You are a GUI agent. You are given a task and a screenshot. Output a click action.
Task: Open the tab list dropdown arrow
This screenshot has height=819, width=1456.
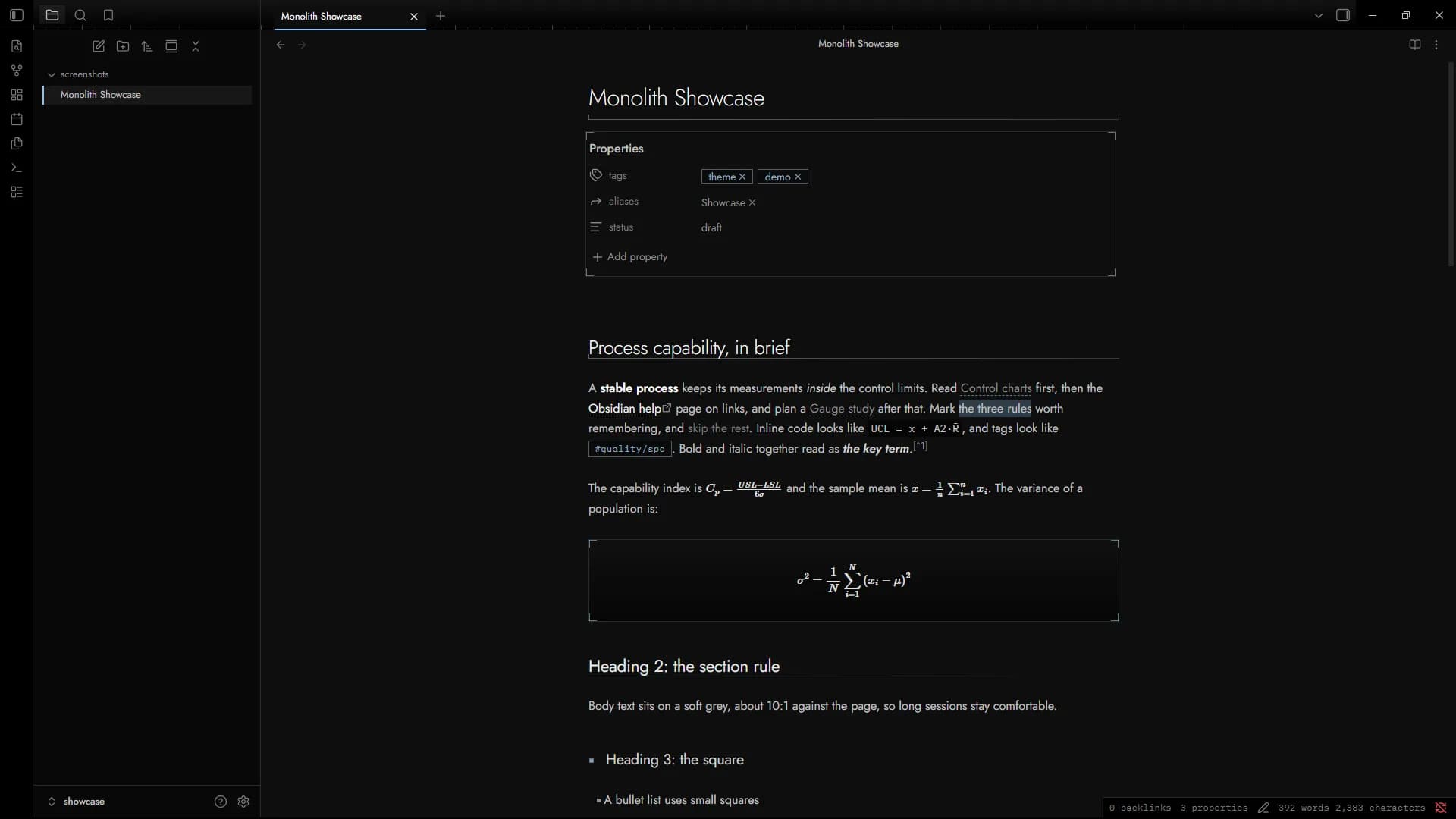pyautogui.click(x=1319, y=15)
